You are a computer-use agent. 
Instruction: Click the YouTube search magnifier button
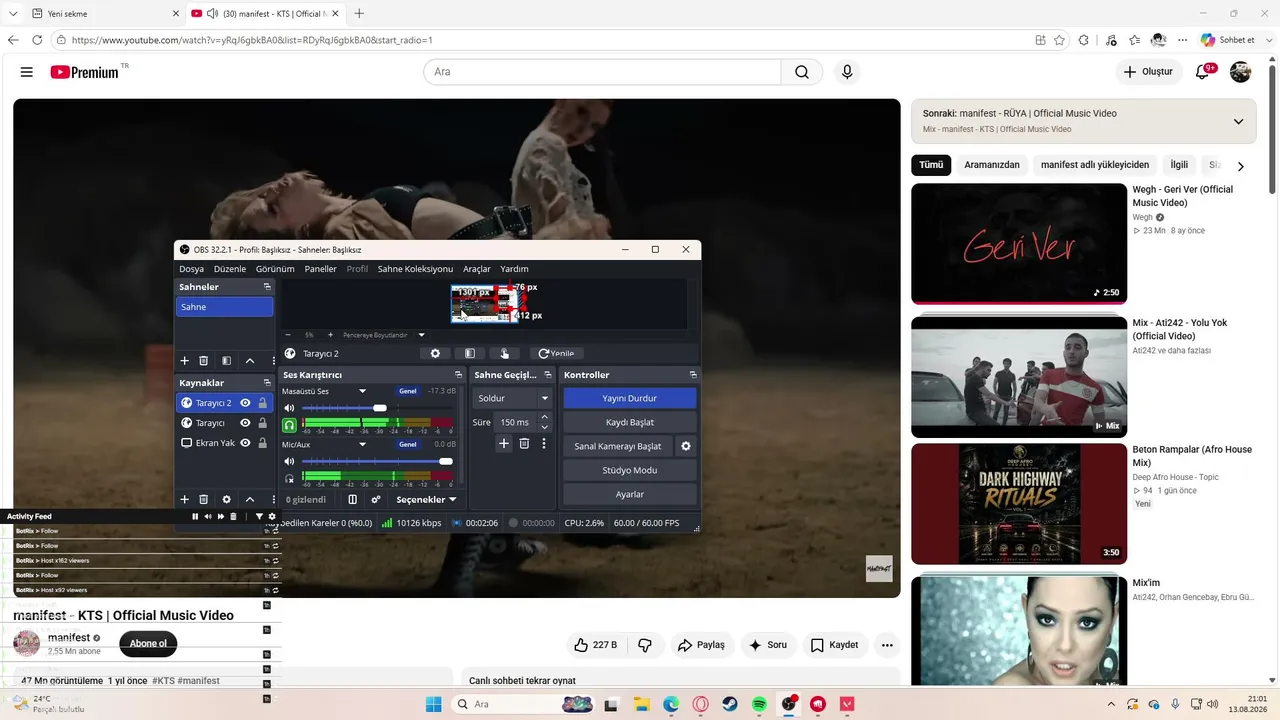point(802,72)
